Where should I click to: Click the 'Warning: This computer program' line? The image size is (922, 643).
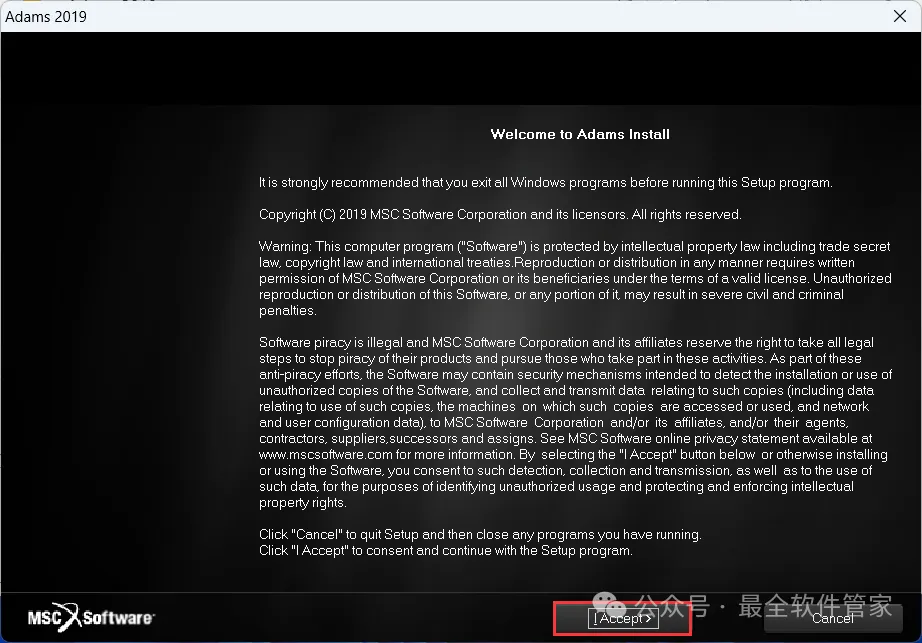(x=574, y=246)
